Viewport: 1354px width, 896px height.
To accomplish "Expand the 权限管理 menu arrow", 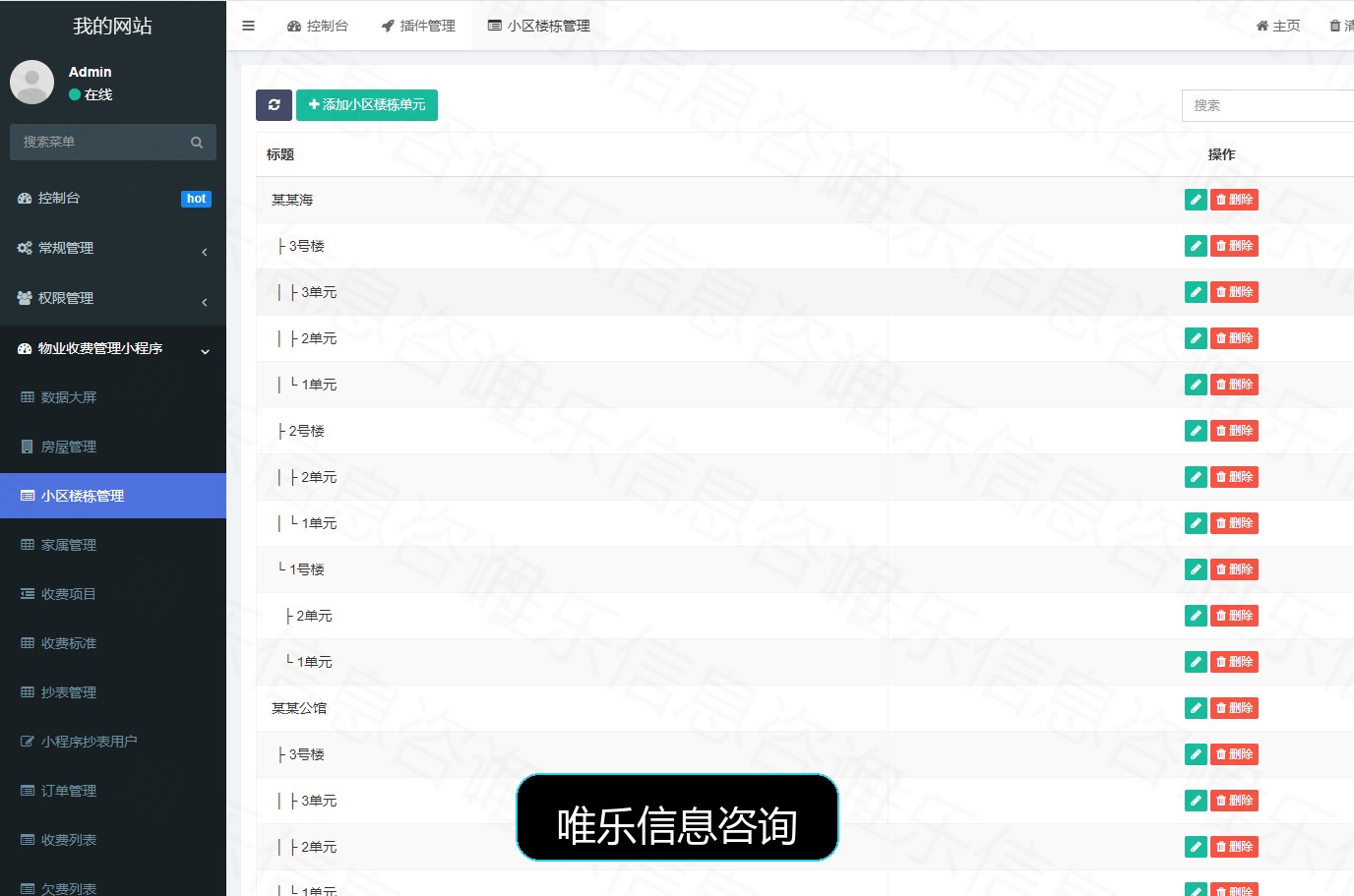I will [205, 302].
